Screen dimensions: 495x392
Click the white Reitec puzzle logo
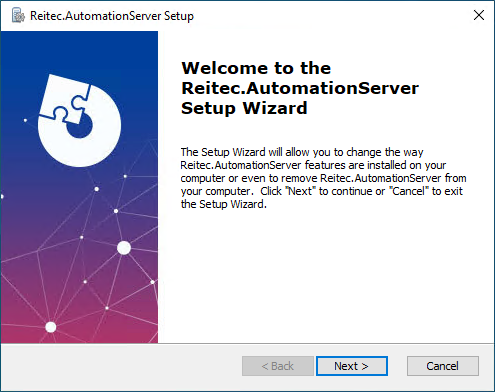(79, 121)
